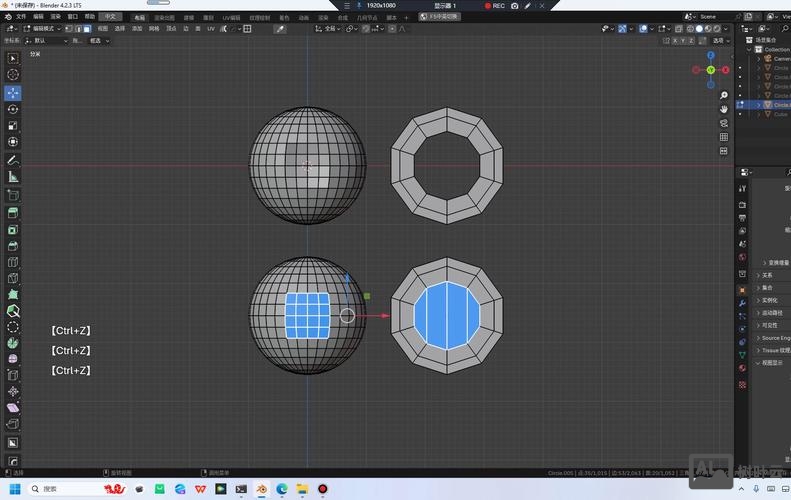
Task: Open the 窗口 menu
Action: click(x=72, y=17)
